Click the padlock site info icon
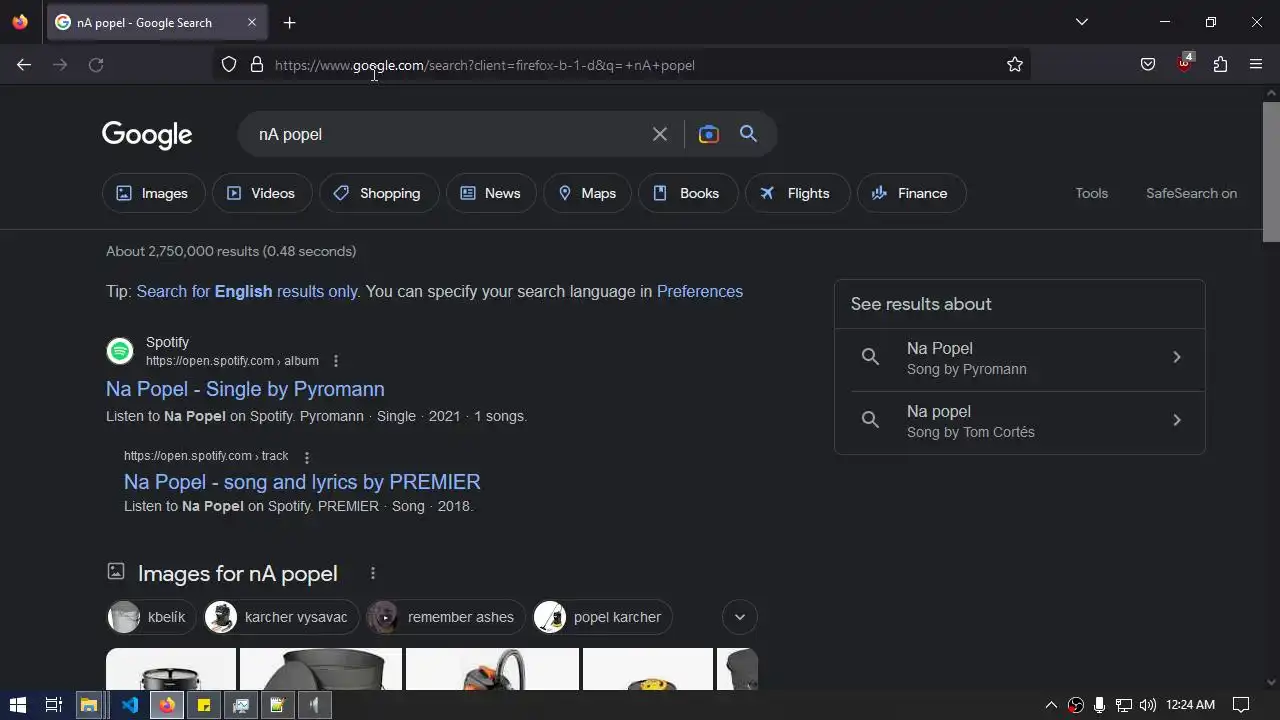This screenshot has width=1280, height=720. [257, 65]
